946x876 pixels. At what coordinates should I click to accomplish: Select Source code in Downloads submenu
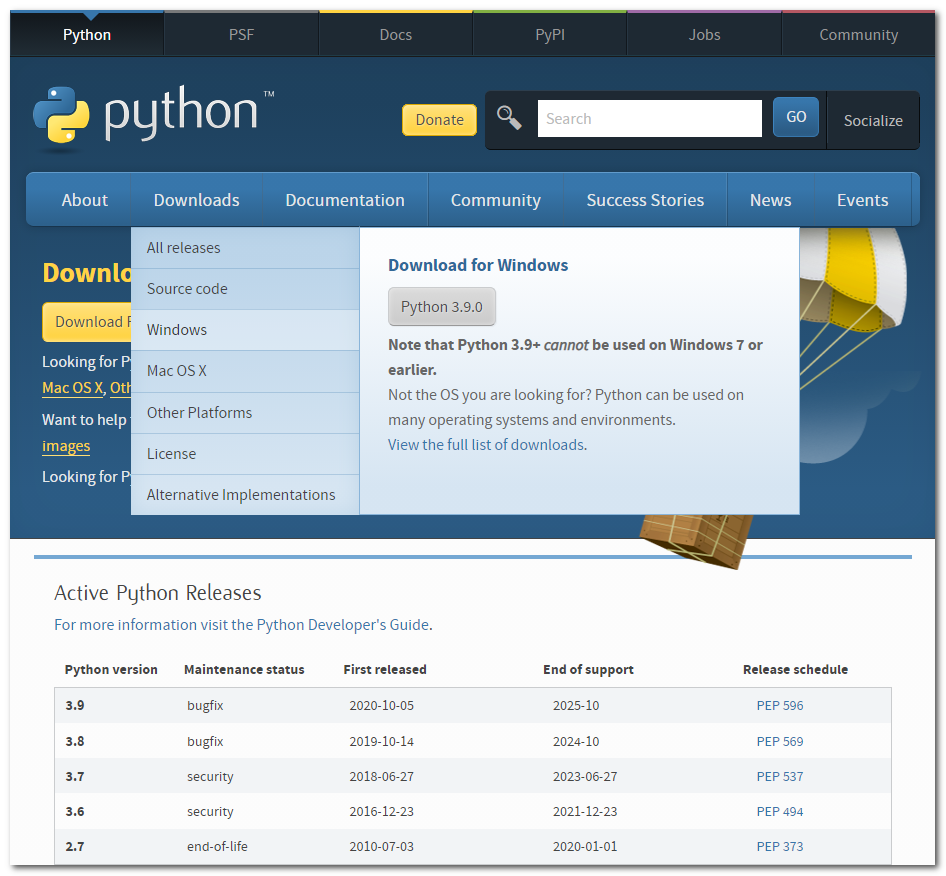click(x=245, y=289)
